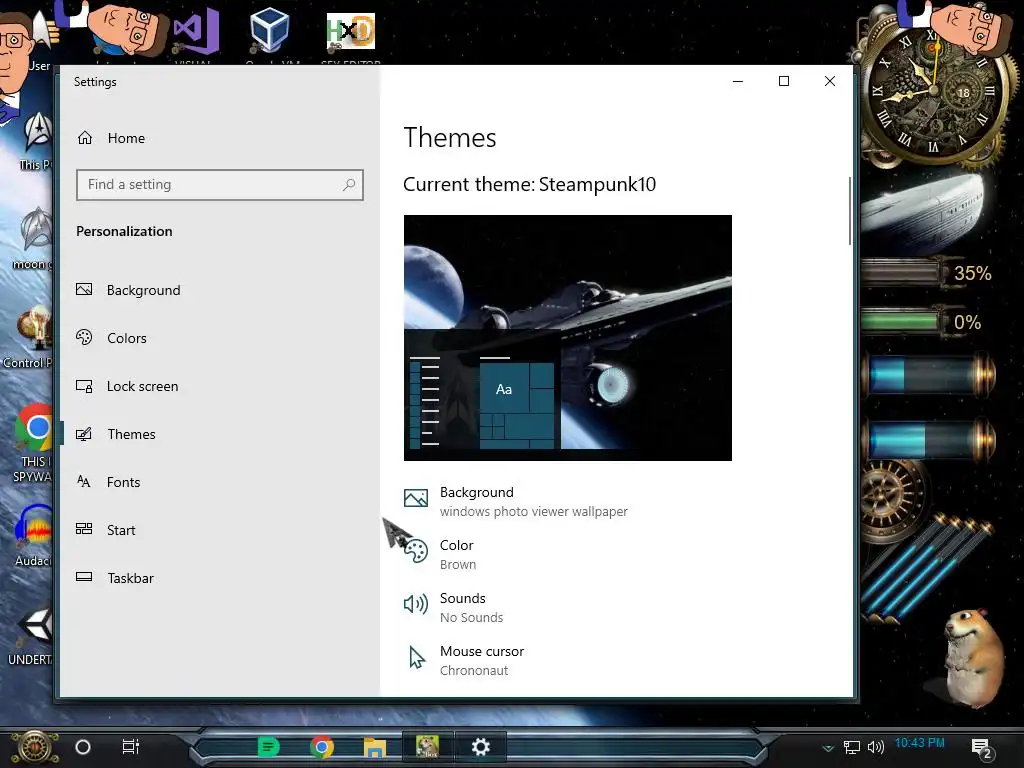Viewport: 1024px width, 768px height.
Task: Open Chrome from the taskbar
Action: pos(321,746)
